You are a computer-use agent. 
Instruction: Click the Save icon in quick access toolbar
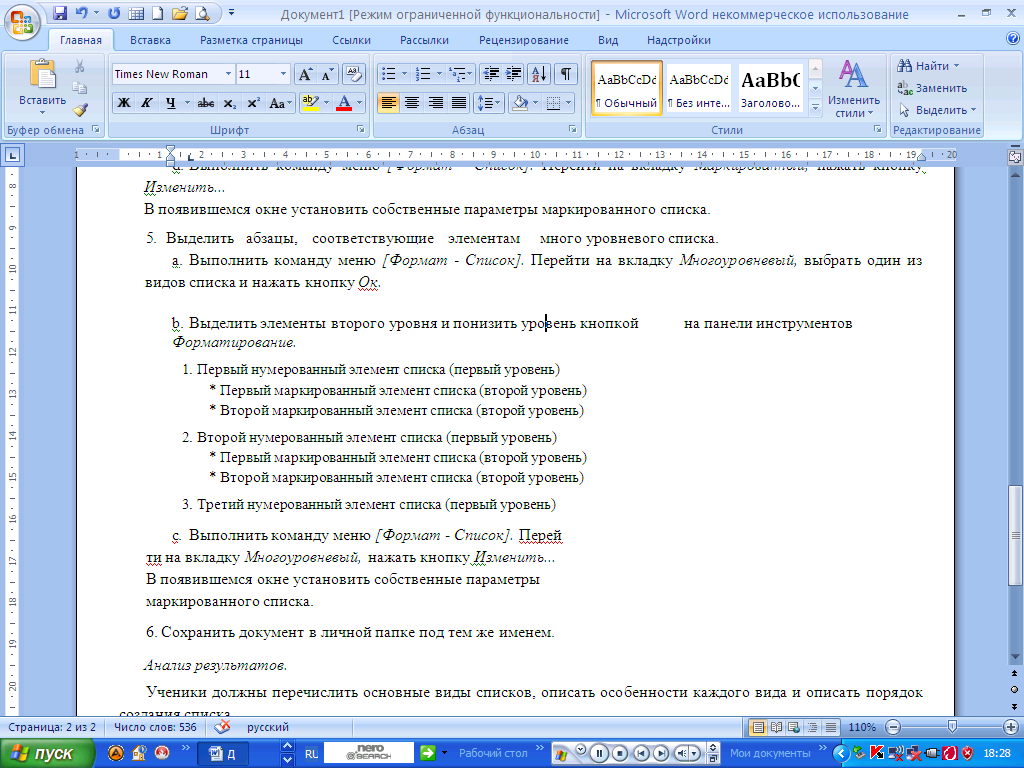[x=60, y=13]
